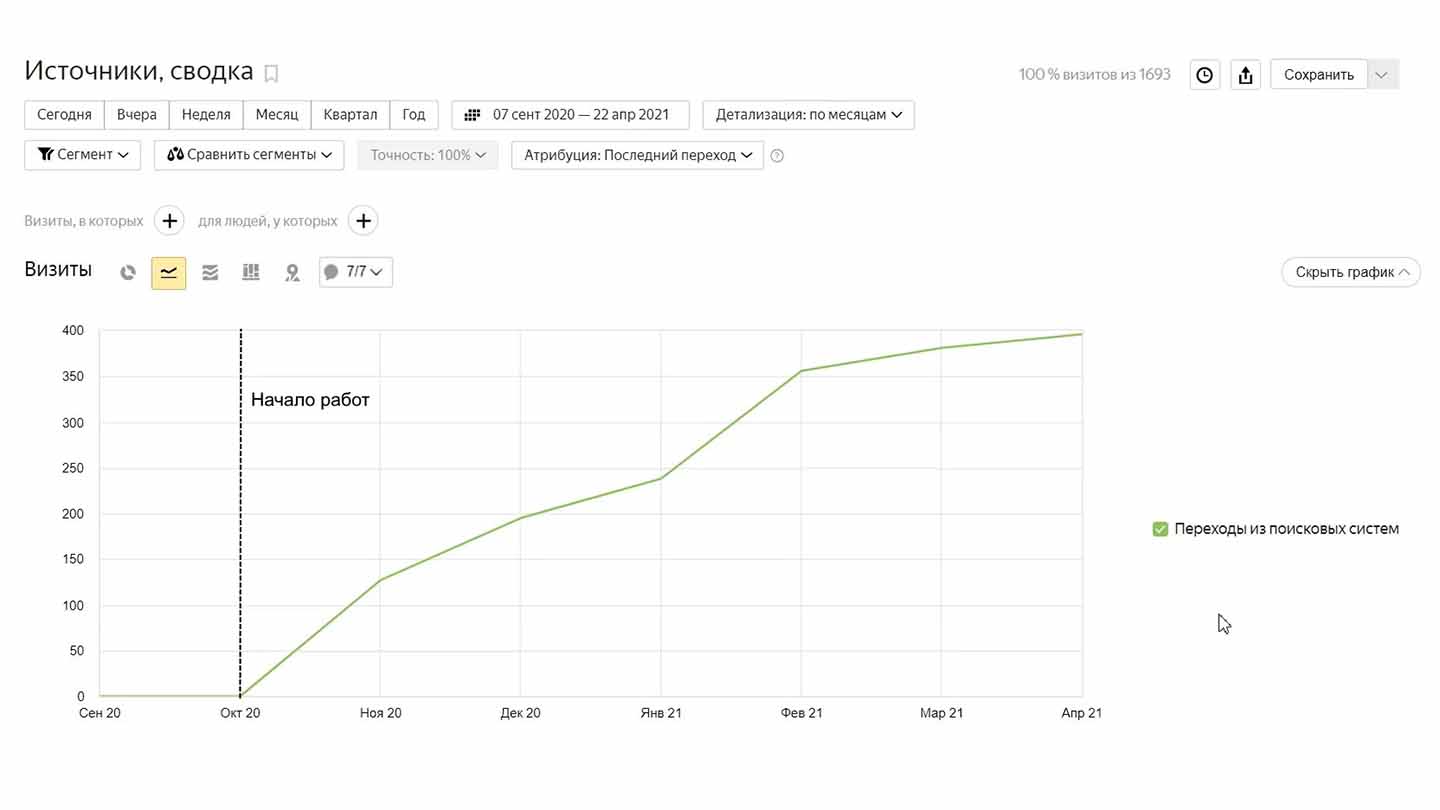This screenshot has height=810, width=1440.
Task: Select the Месяц period
Action: 277,115
